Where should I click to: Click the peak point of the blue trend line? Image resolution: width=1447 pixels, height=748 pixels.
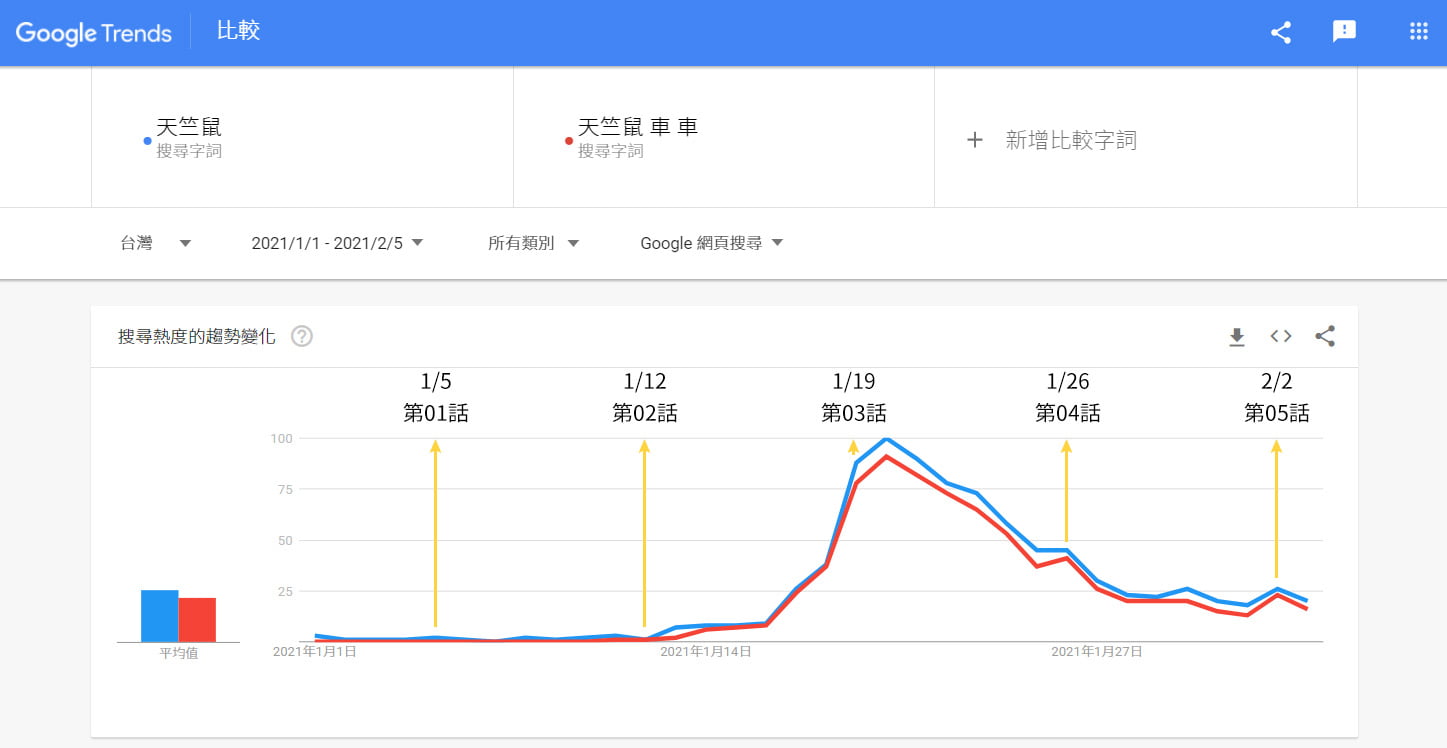point(888,440)
